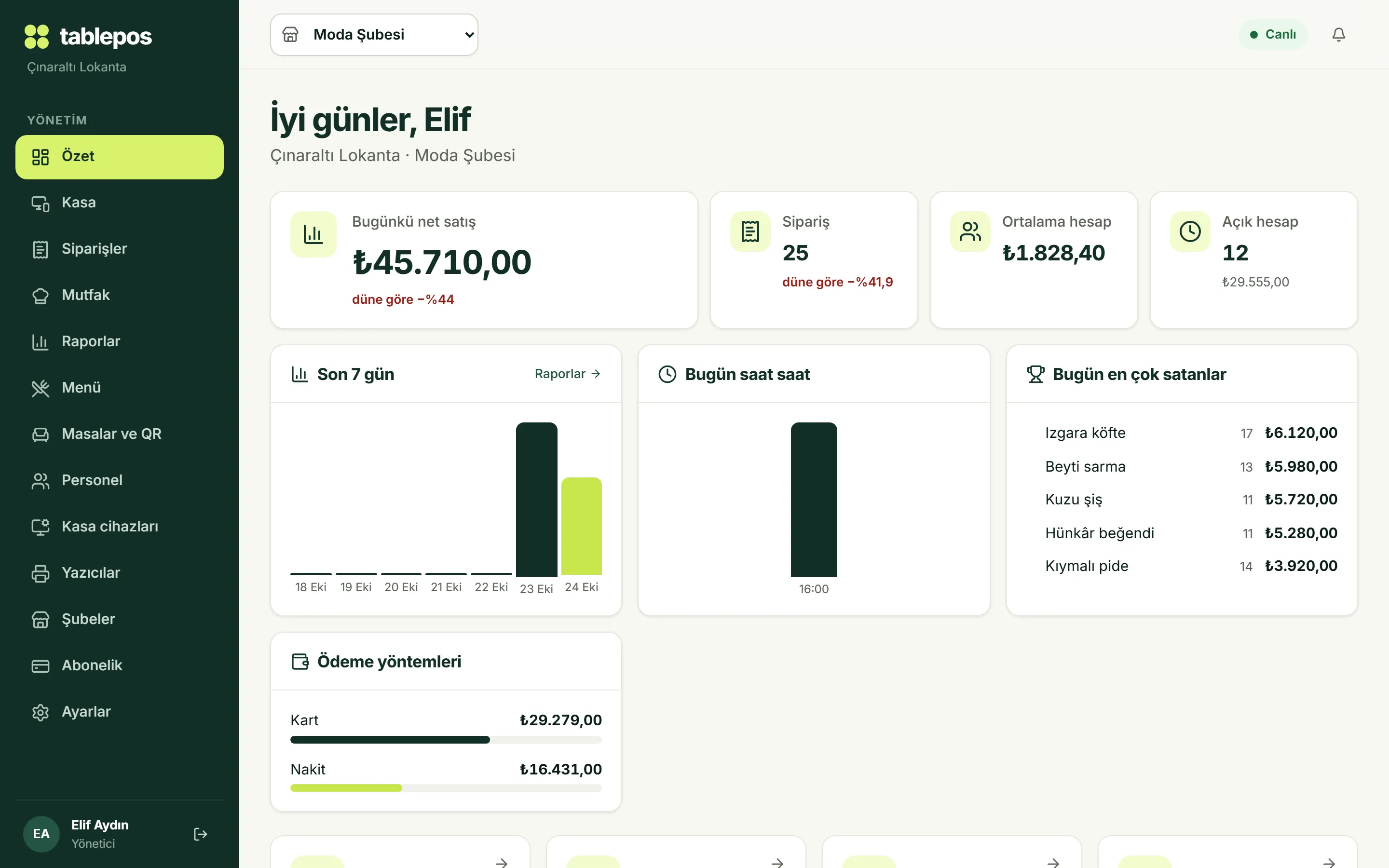Click the tablepos clover logo

pos(37,37)
